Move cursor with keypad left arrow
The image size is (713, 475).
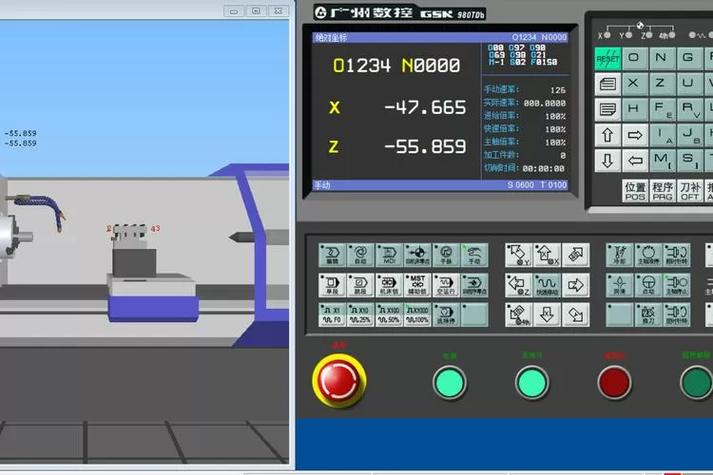635,161
